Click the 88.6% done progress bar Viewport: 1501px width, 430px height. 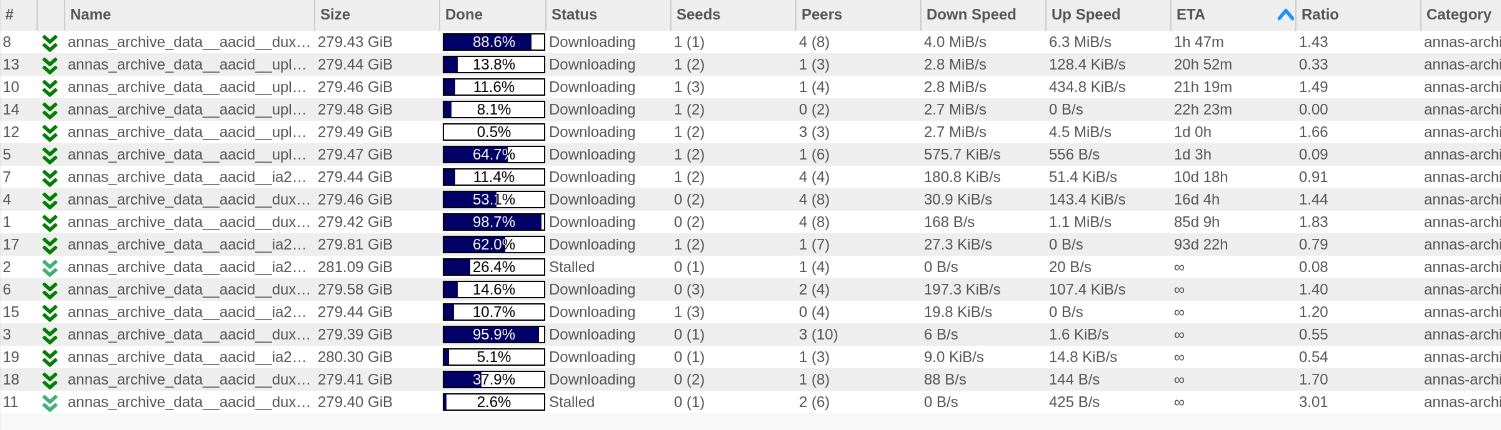(493, 42)
